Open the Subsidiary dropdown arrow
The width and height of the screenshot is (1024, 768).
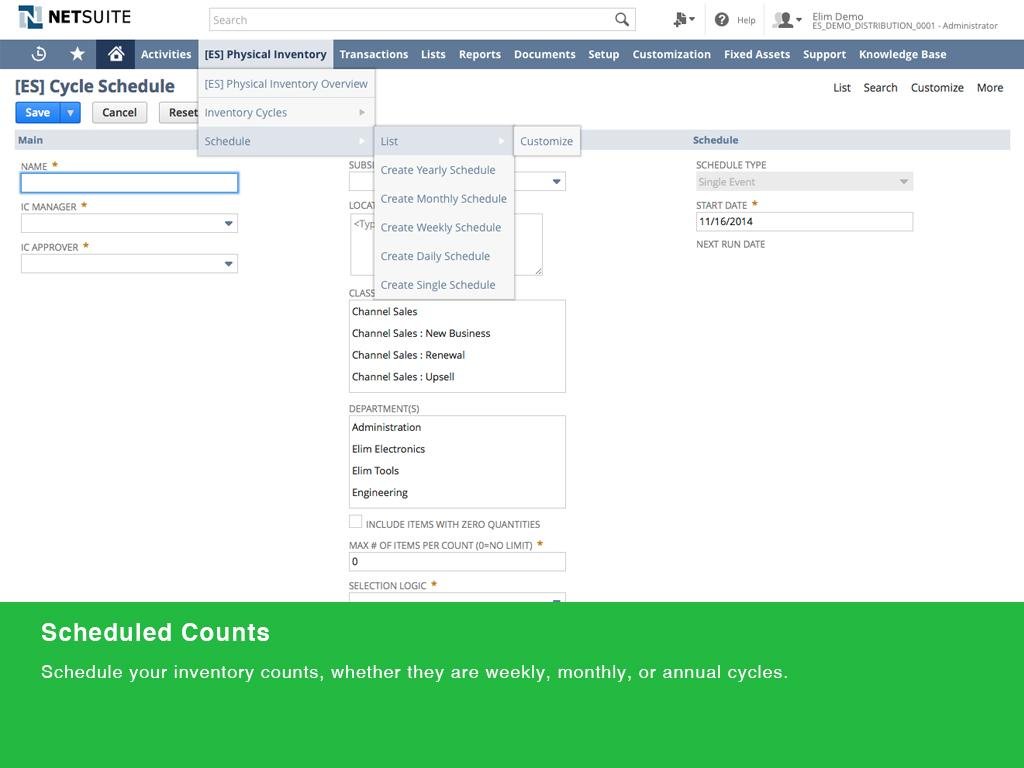click(x=556, y=182)
